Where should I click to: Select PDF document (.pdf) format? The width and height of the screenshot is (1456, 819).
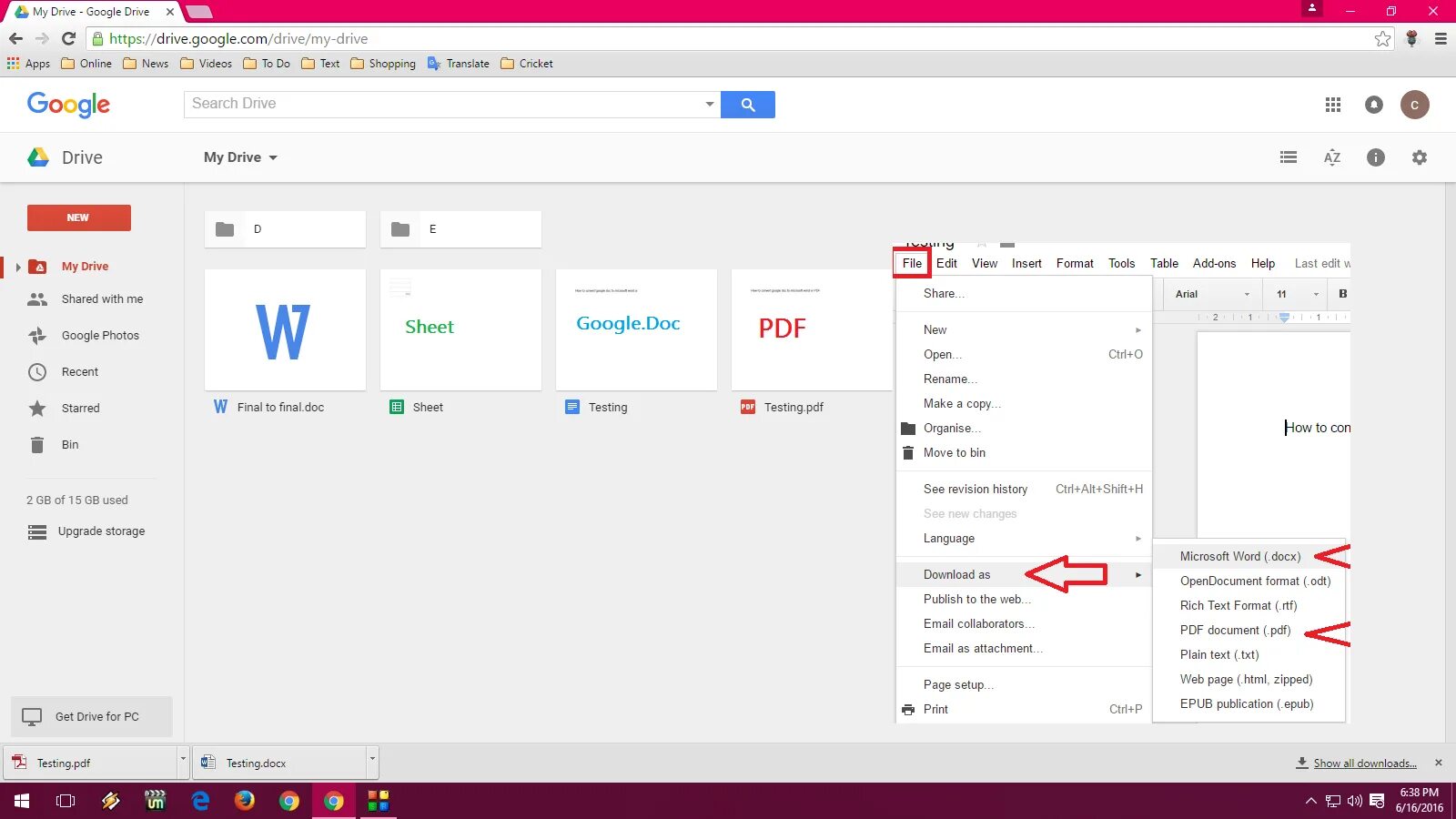pos(1249,630)
